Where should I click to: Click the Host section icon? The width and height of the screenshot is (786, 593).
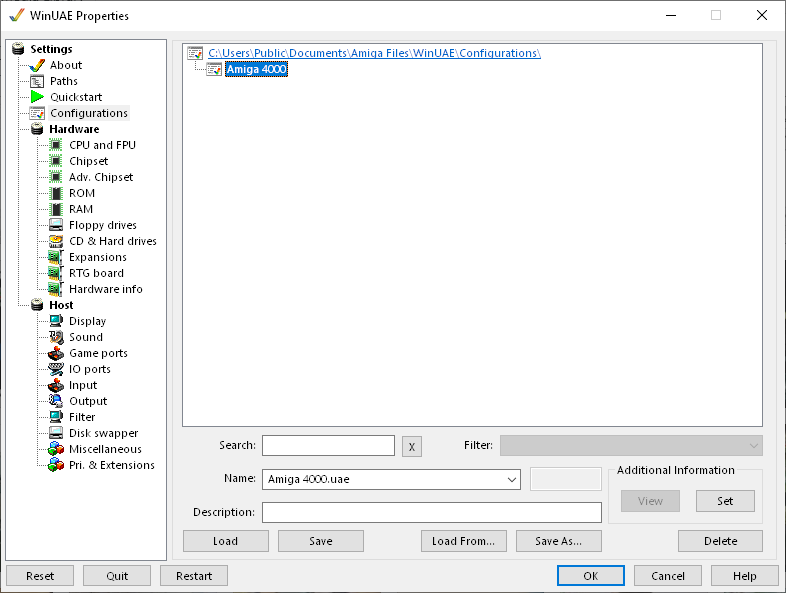(37, 305)
